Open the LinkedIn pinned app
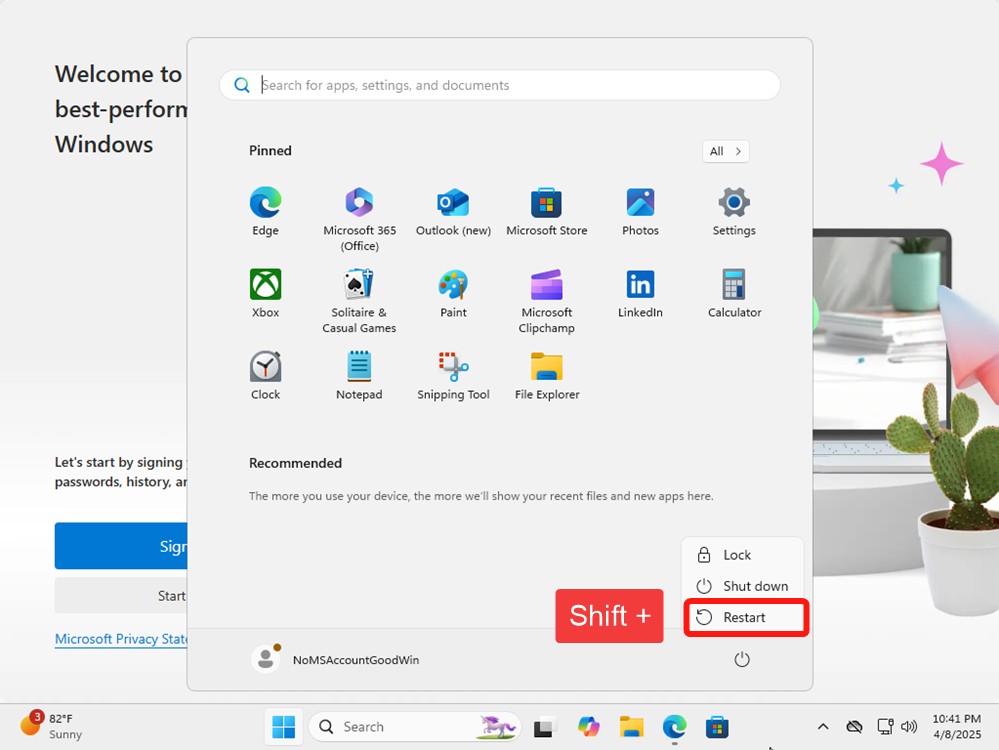The width and height of the screenshot is (999, 750). 640,294
